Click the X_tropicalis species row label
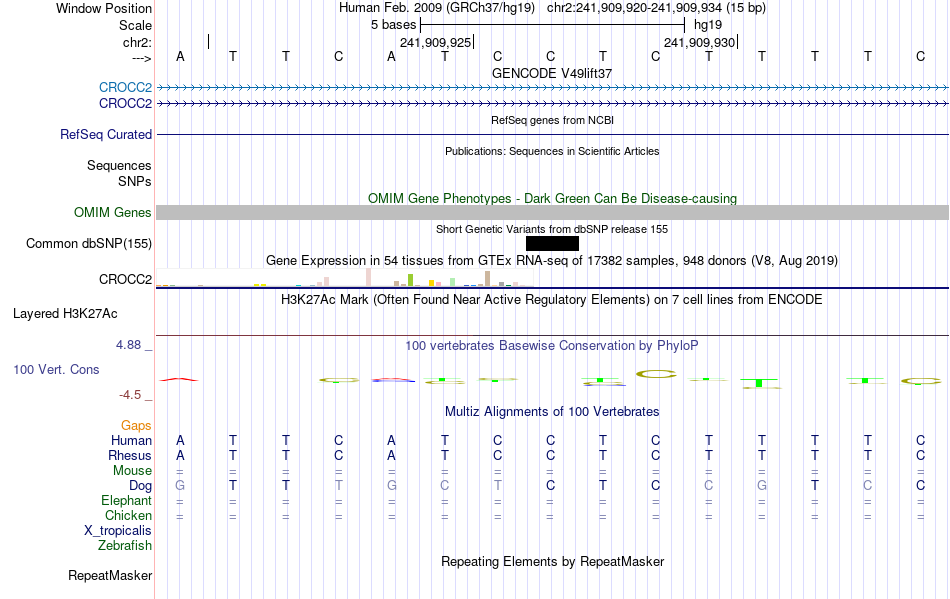The width and height of the screenshot is (950, 599). pyautogui.click(x=118, y=531)
